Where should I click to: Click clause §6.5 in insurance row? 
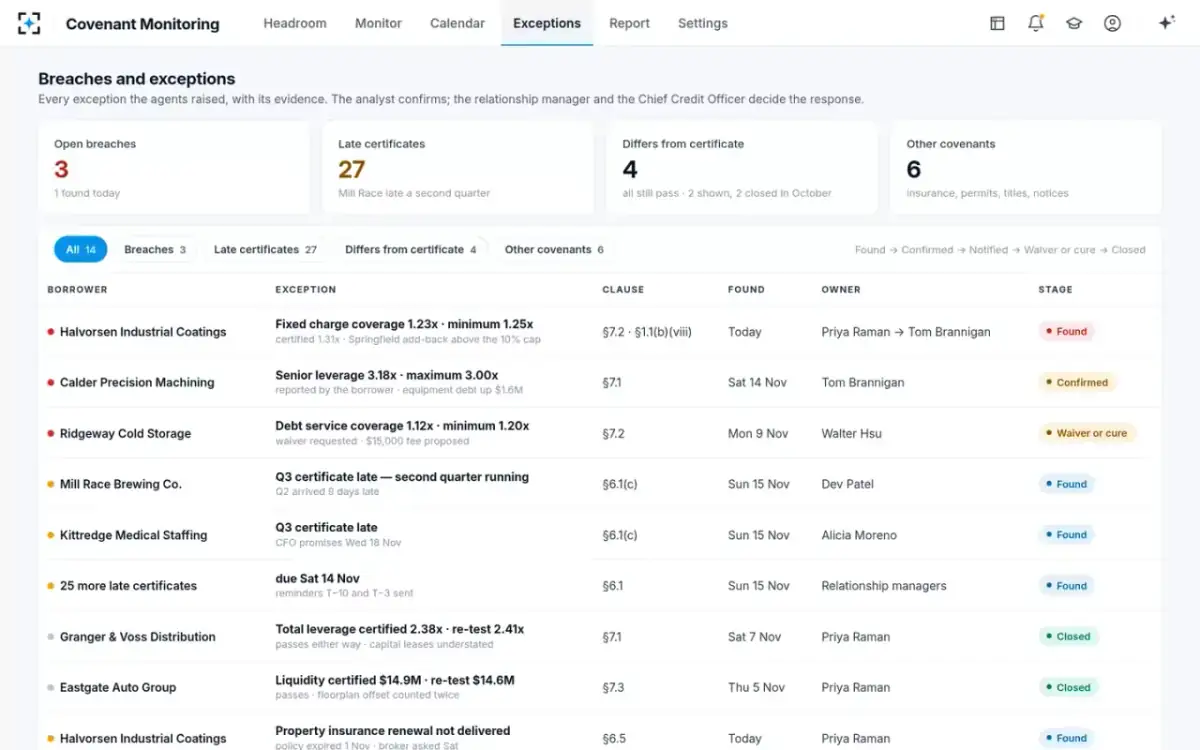pyautogui.click(x=614, y=738)
